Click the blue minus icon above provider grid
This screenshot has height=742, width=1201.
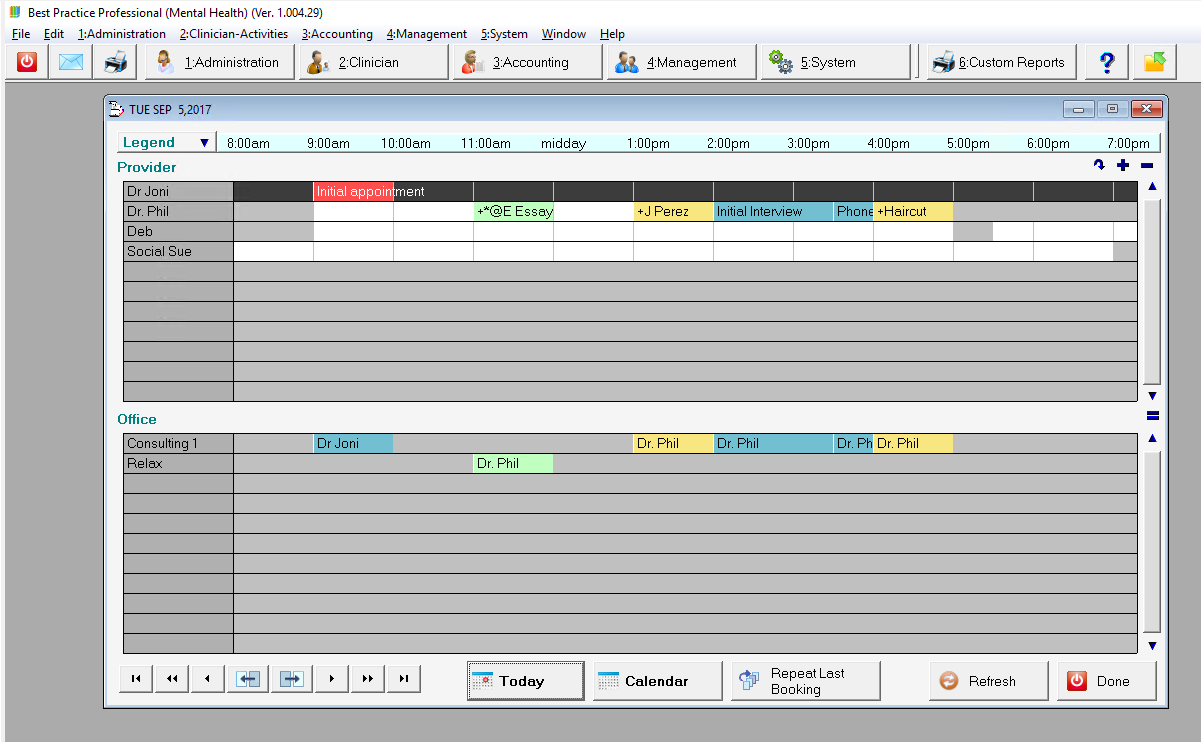(x=1147, y=166)
